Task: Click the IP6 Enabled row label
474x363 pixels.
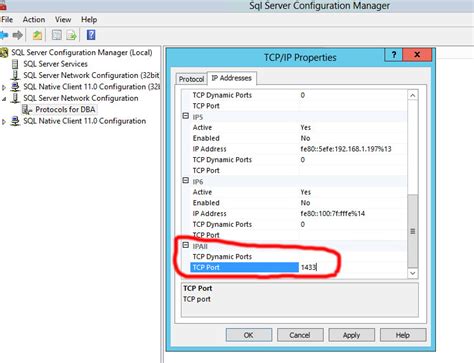Action: [206, 203]
